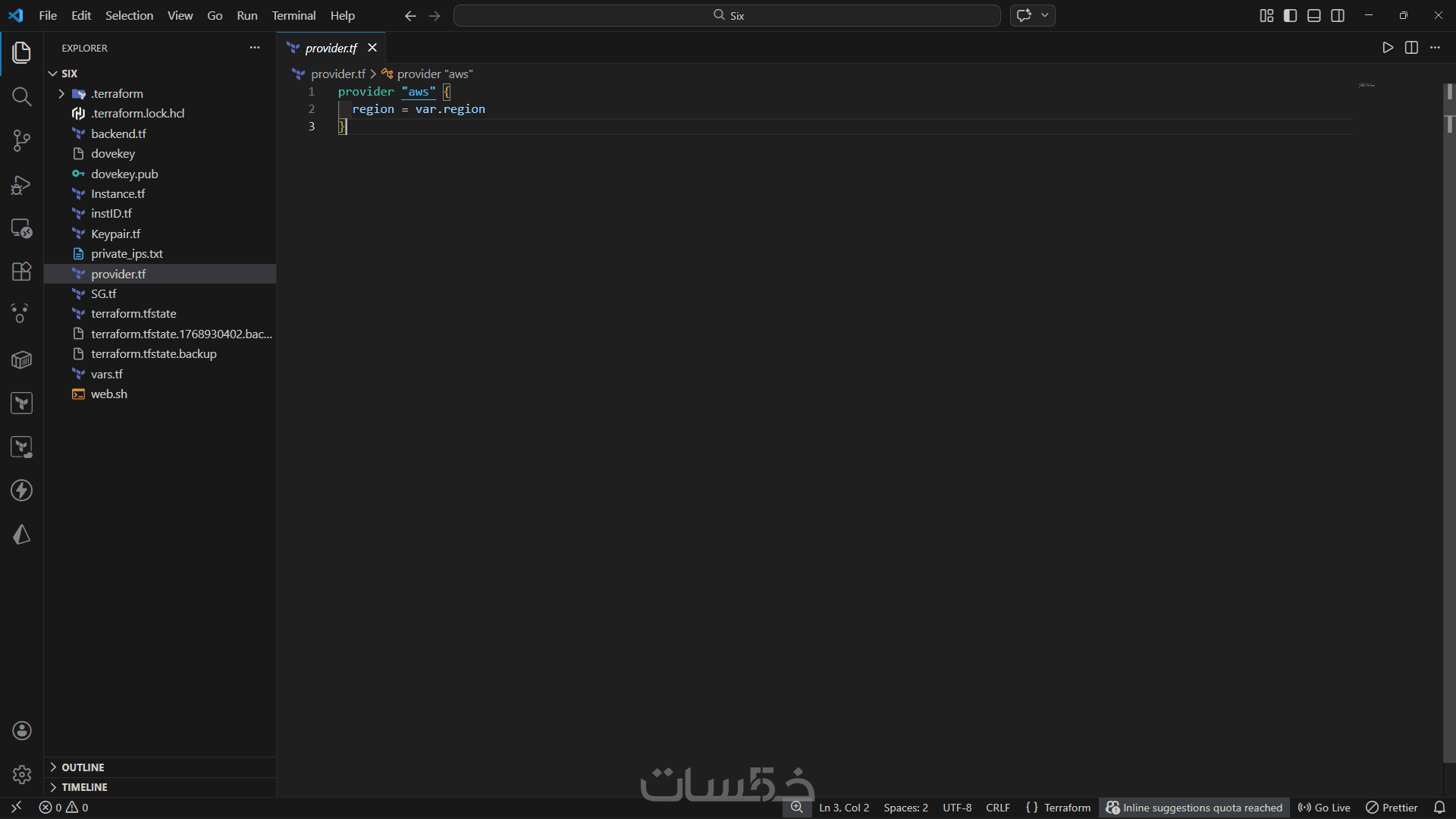Open the Extensions view
This screenshot has width=1456, height=819.
tap(21, 271)
